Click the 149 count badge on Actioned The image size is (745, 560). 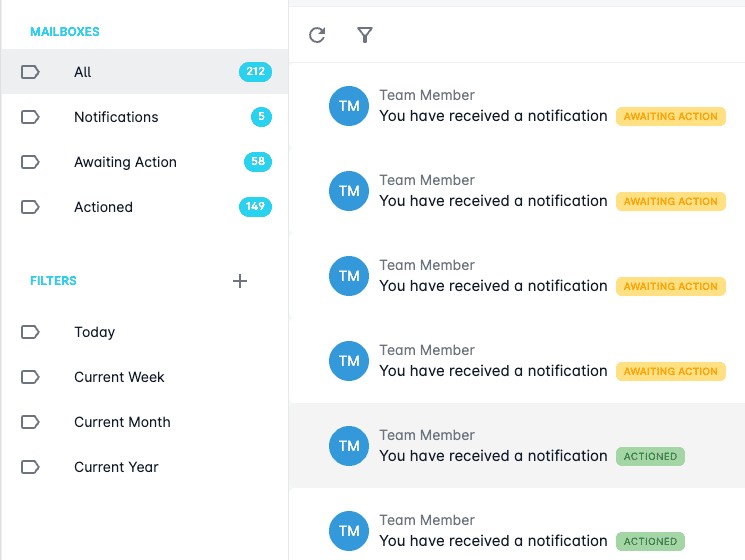coord(255,207)
